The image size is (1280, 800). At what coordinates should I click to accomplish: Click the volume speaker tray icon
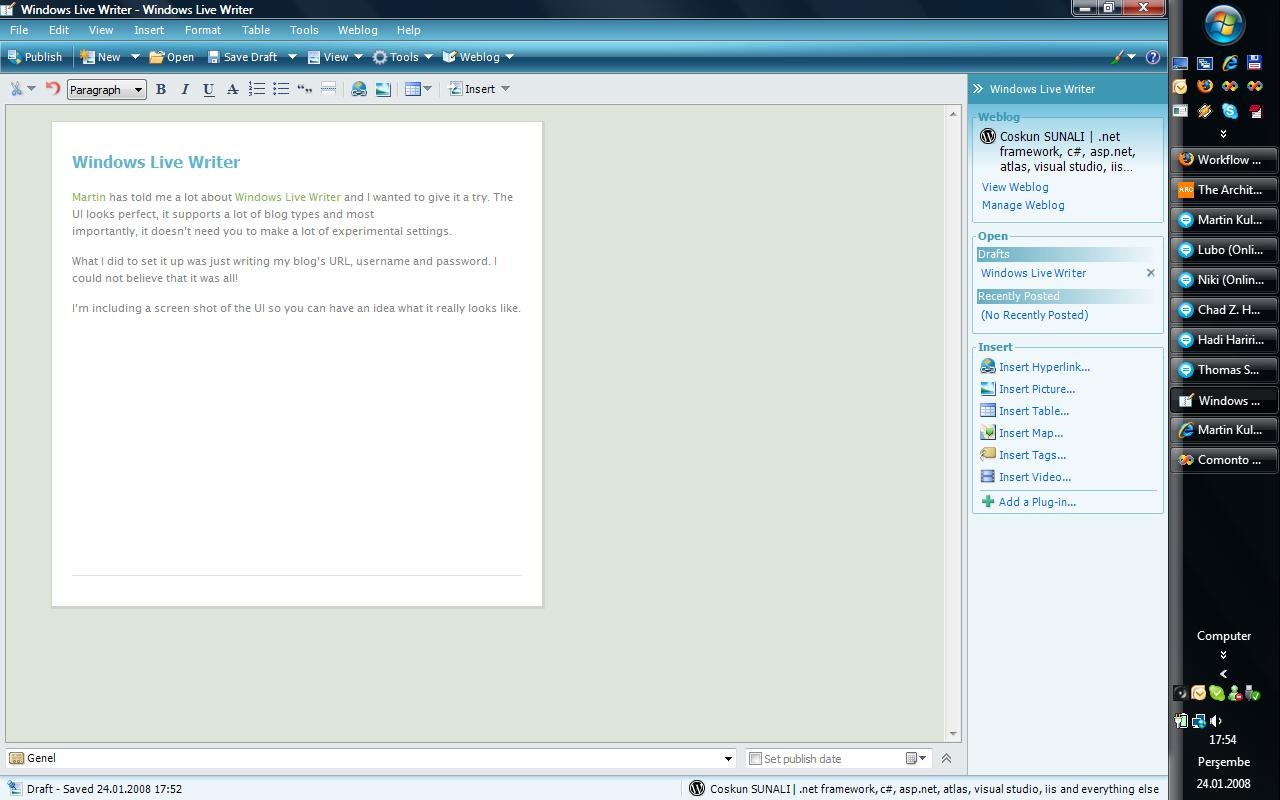(1216, 720)
